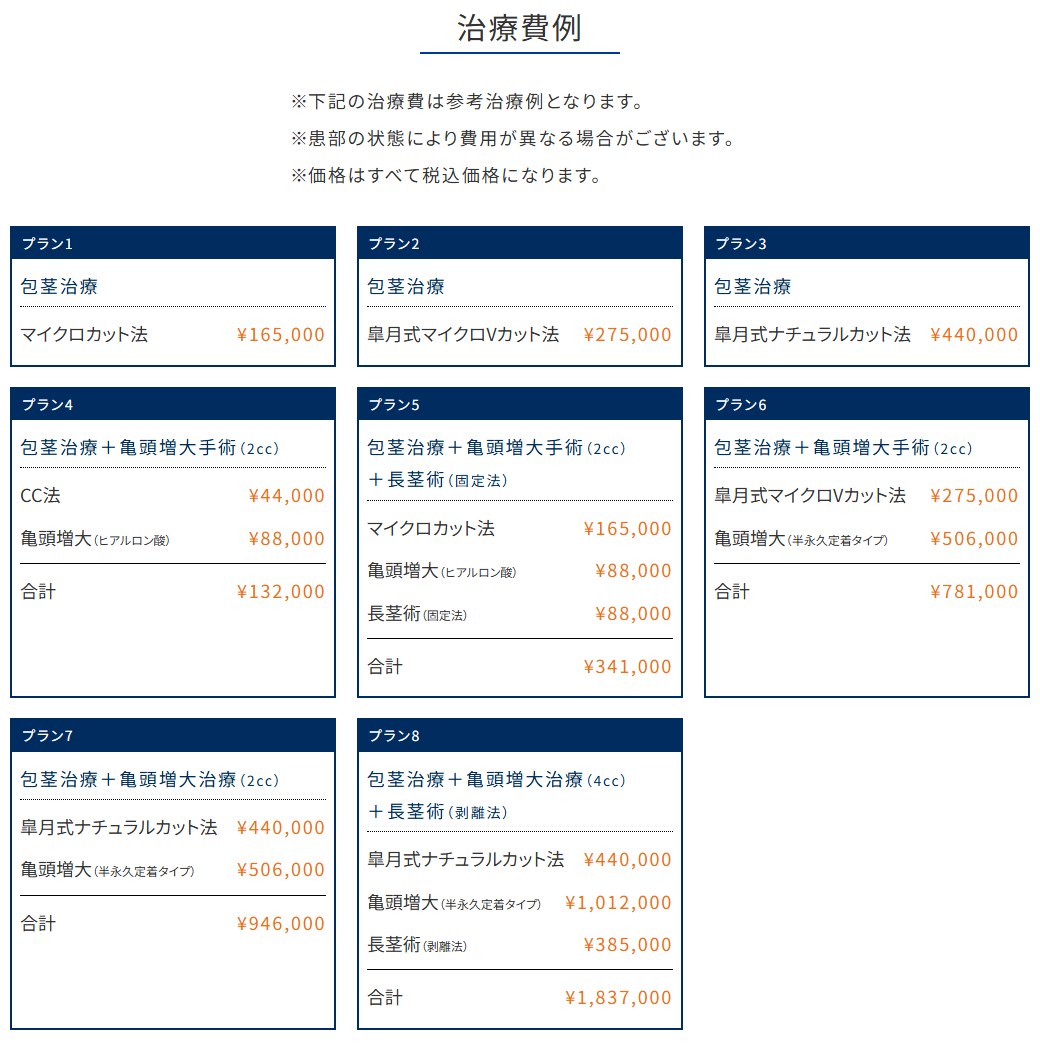This screenshot has height=1050, width=1040.
Task: Click 皐月式ナチュラルカット法 in プラン3 card
Action: [x=812, y=334]
